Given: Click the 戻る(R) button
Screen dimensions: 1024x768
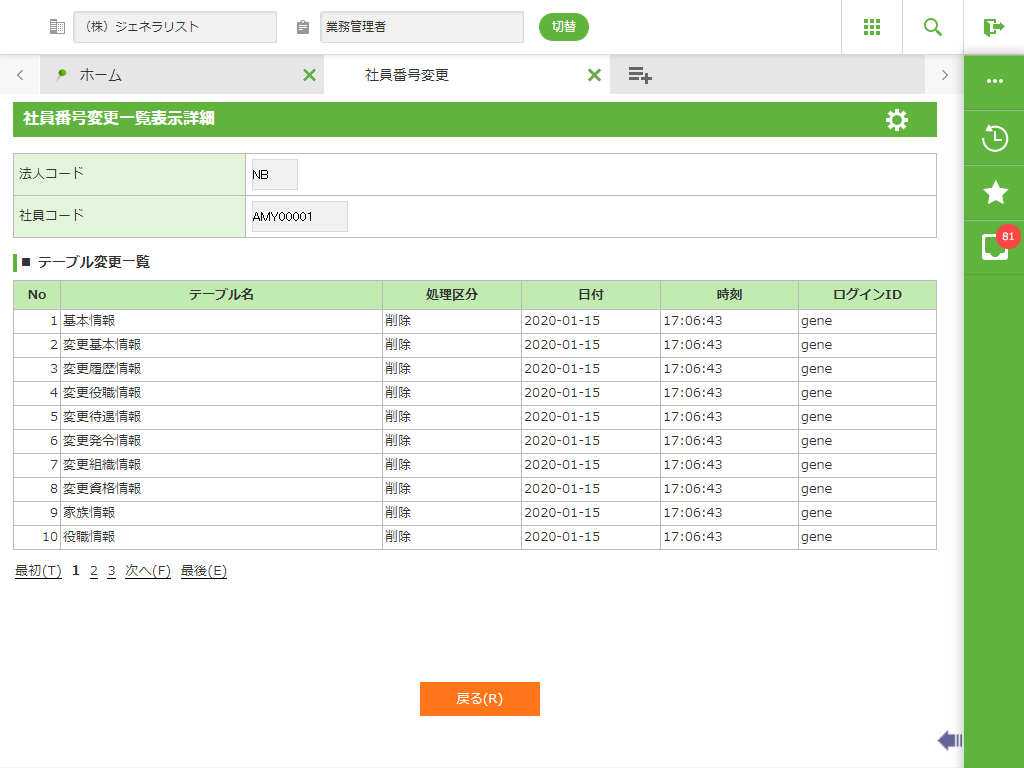Looking at the screenshot, I should pos(479,699).
